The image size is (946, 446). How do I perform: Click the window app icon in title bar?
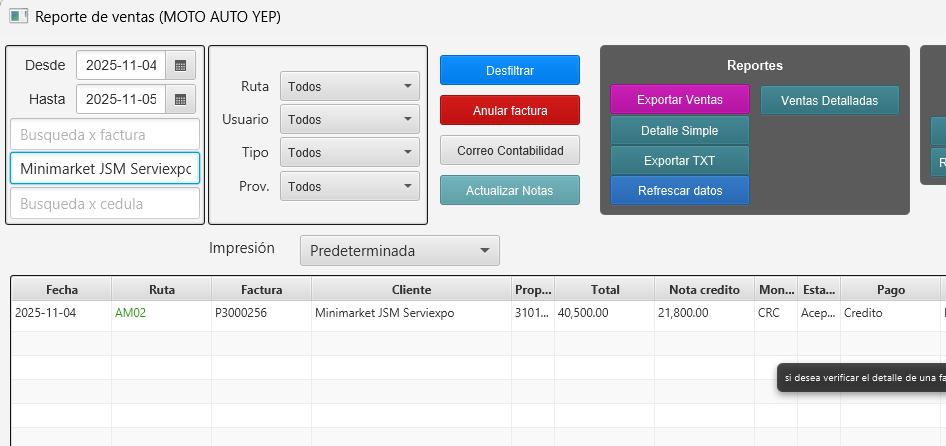18,17
